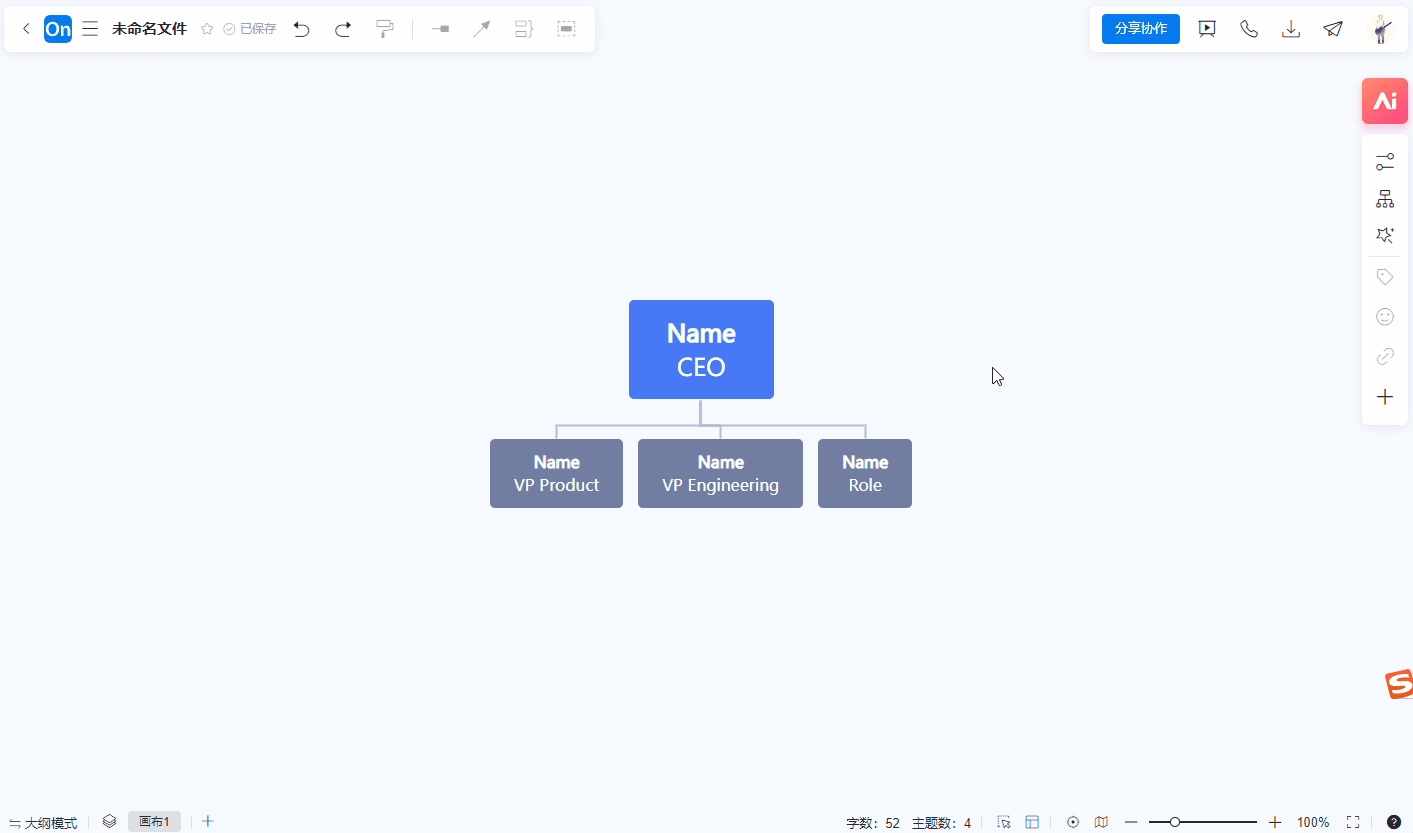Image resolution: width=1413 pixels, height=833 pixels.
Task: Go back using the left chevron arrow
Action: tap(26, 29)
